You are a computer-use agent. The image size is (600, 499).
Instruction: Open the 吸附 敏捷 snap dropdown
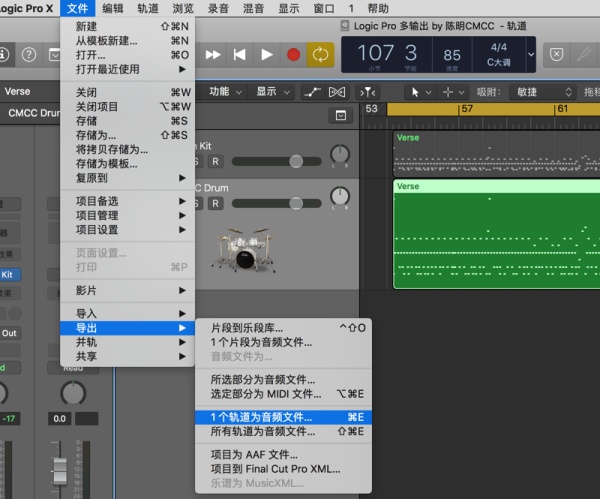[x=543, y=92]
